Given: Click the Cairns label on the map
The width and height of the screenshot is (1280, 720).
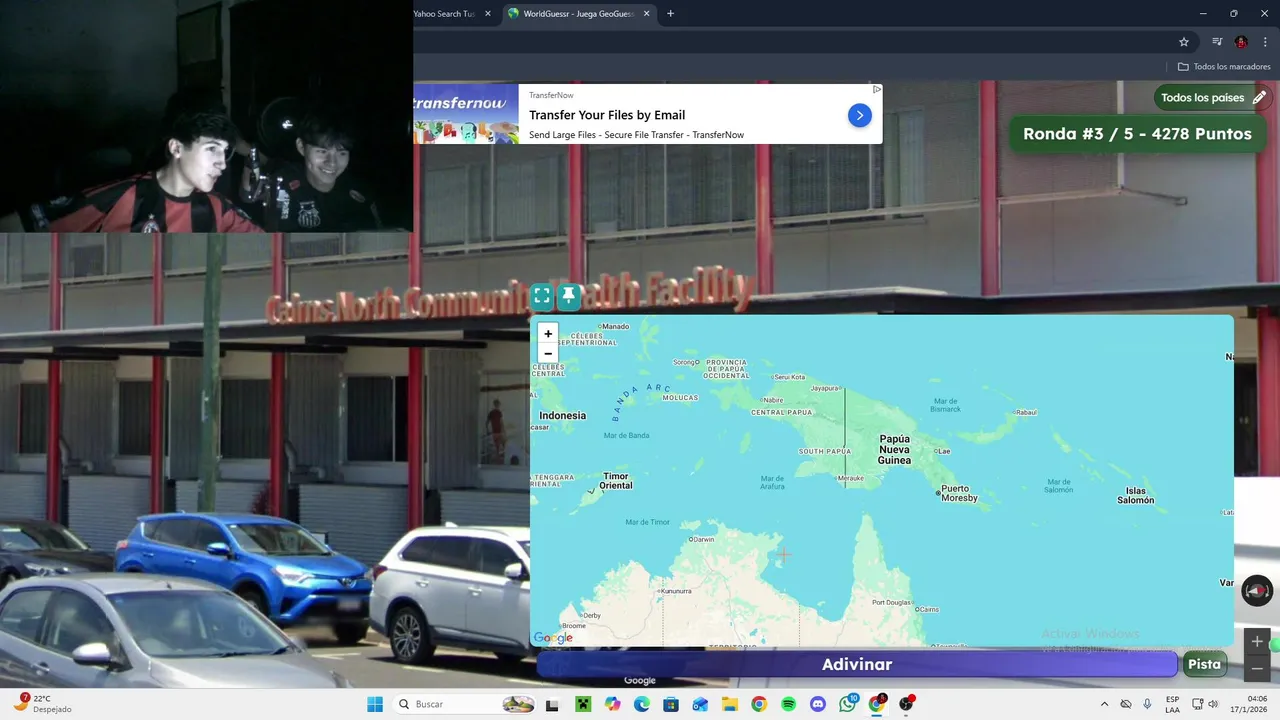Looking at the screenshot, I should [928, 609].
